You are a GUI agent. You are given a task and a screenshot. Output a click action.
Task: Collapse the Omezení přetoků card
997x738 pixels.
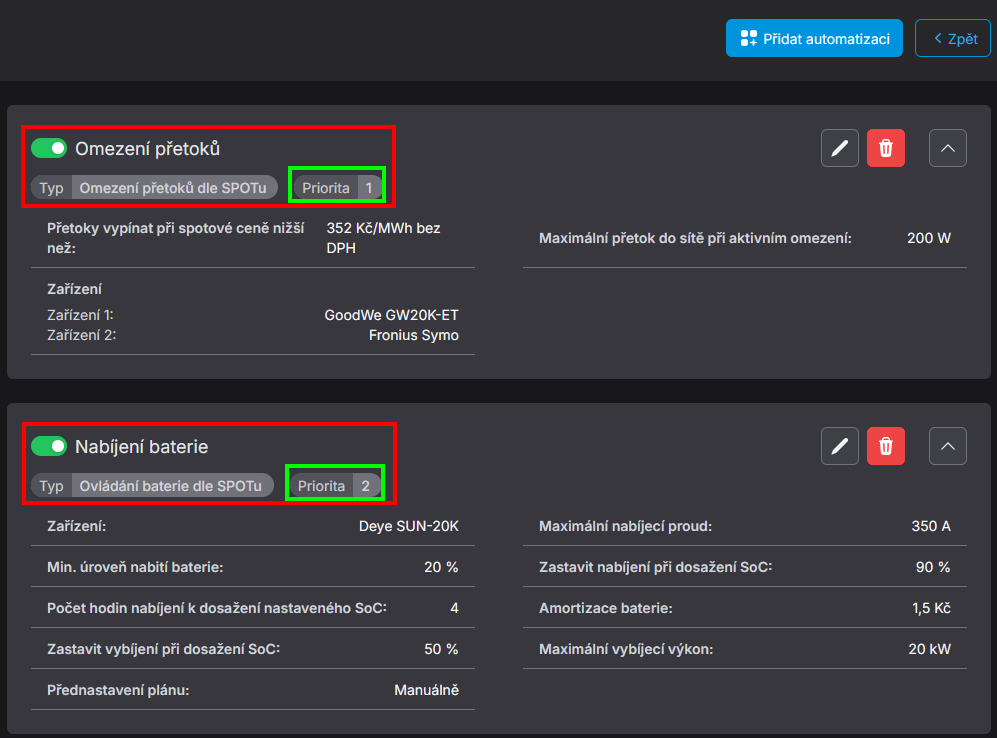coord(948,149)
